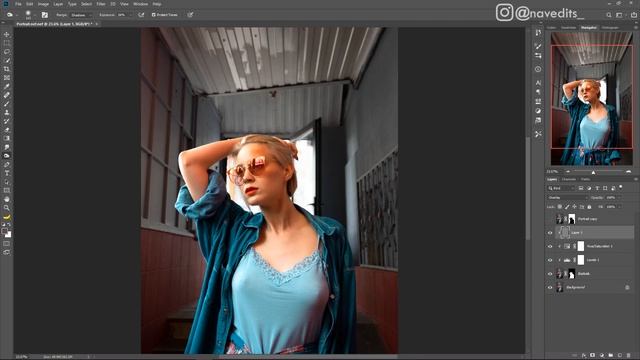Click the Navigator zoom slider handle

click(x=593, y=172)
